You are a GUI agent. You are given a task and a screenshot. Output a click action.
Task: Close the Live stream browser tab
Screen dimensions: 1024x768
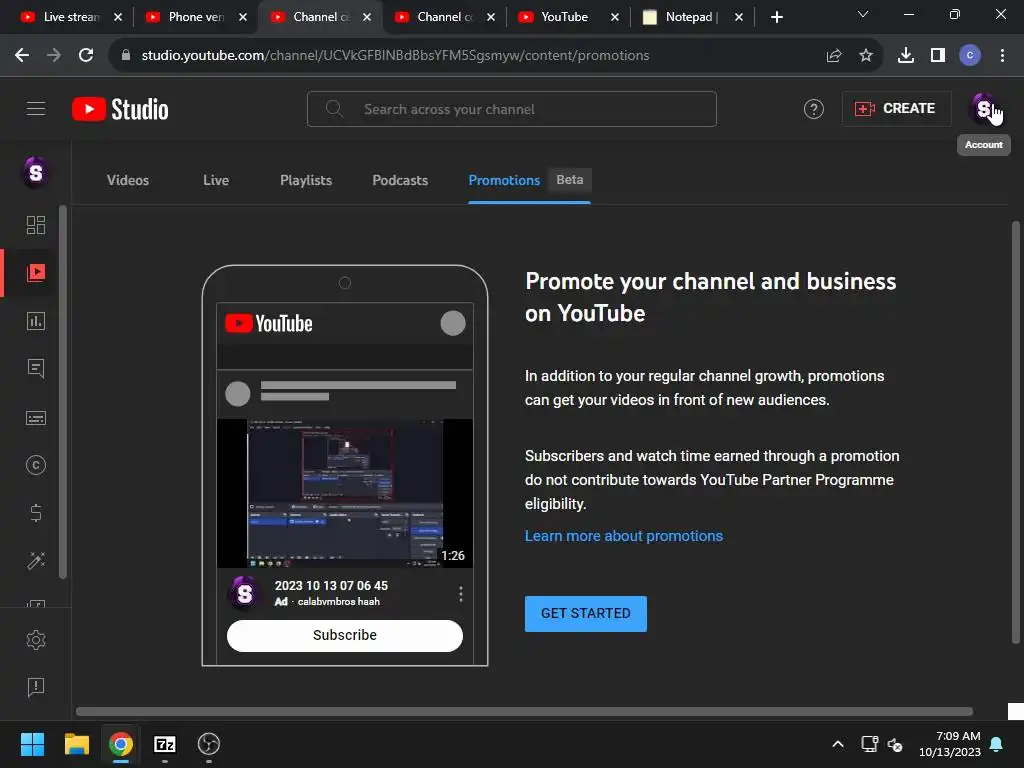[x=118, y=17]
